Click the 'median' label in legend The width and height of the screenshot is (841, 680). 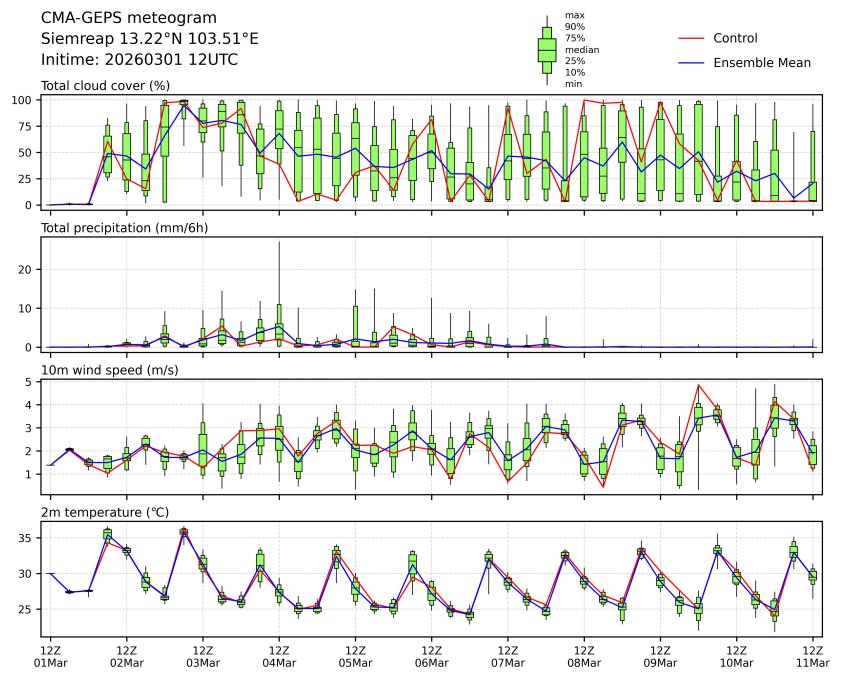(578, 49)
